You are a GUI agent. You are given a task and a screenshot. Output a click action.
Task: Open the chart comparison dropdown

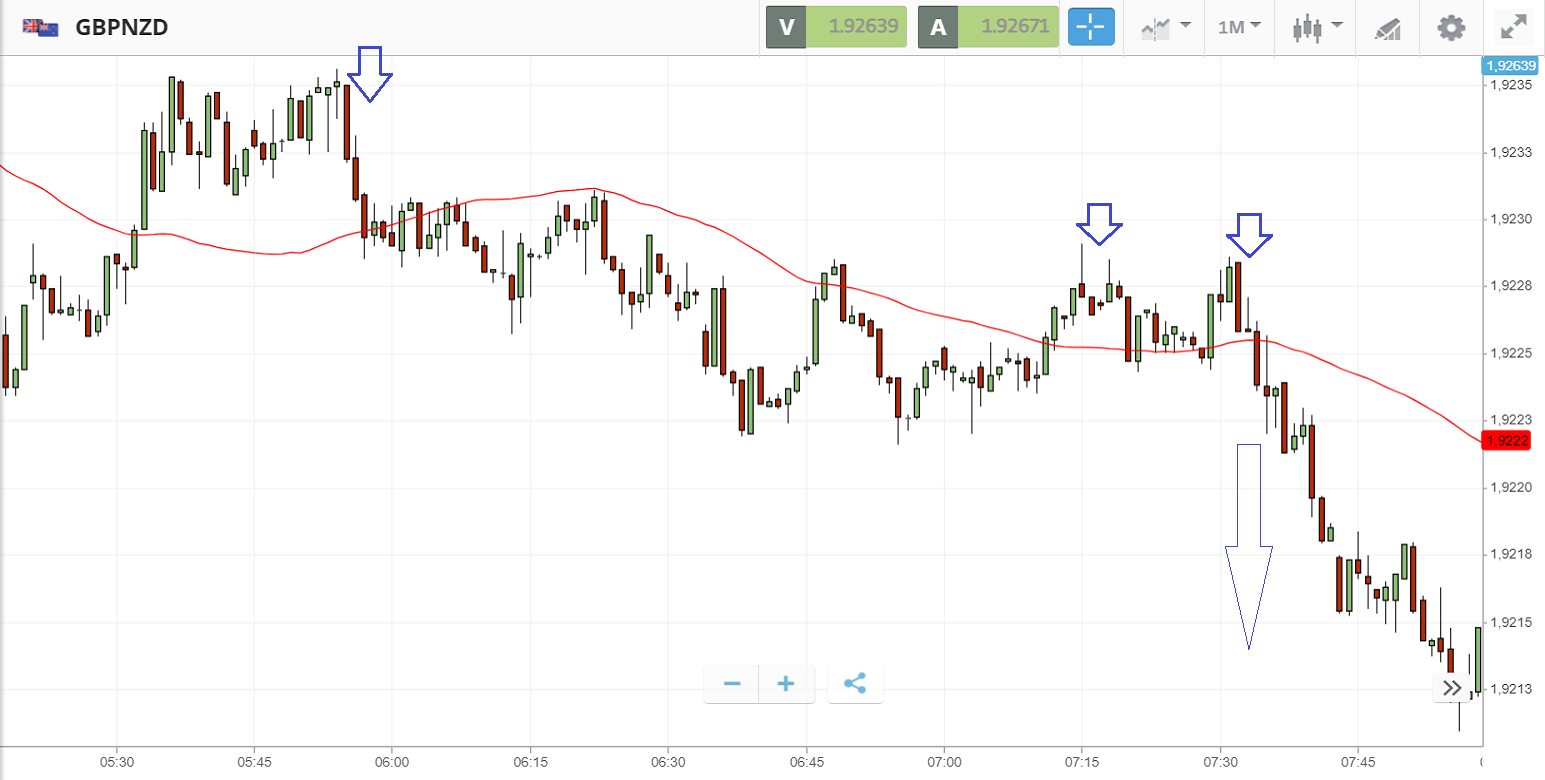click(1165, 27)
